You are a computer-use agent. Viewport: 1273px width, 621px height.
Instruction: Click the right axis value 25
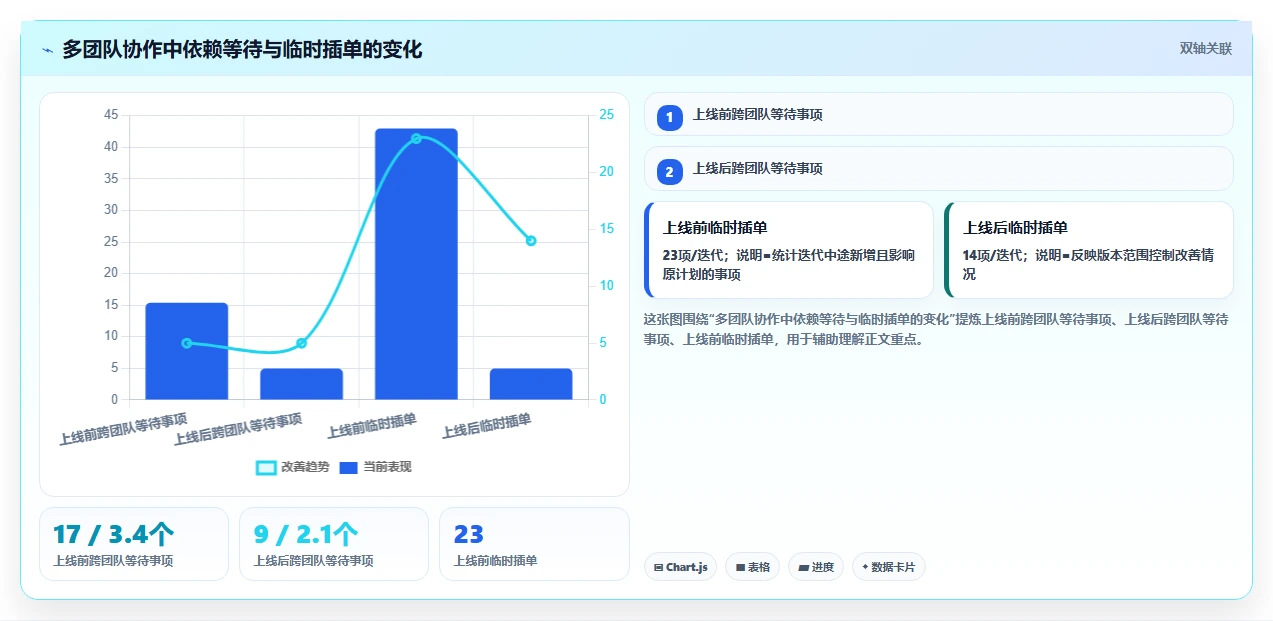[x=607, y=115]
